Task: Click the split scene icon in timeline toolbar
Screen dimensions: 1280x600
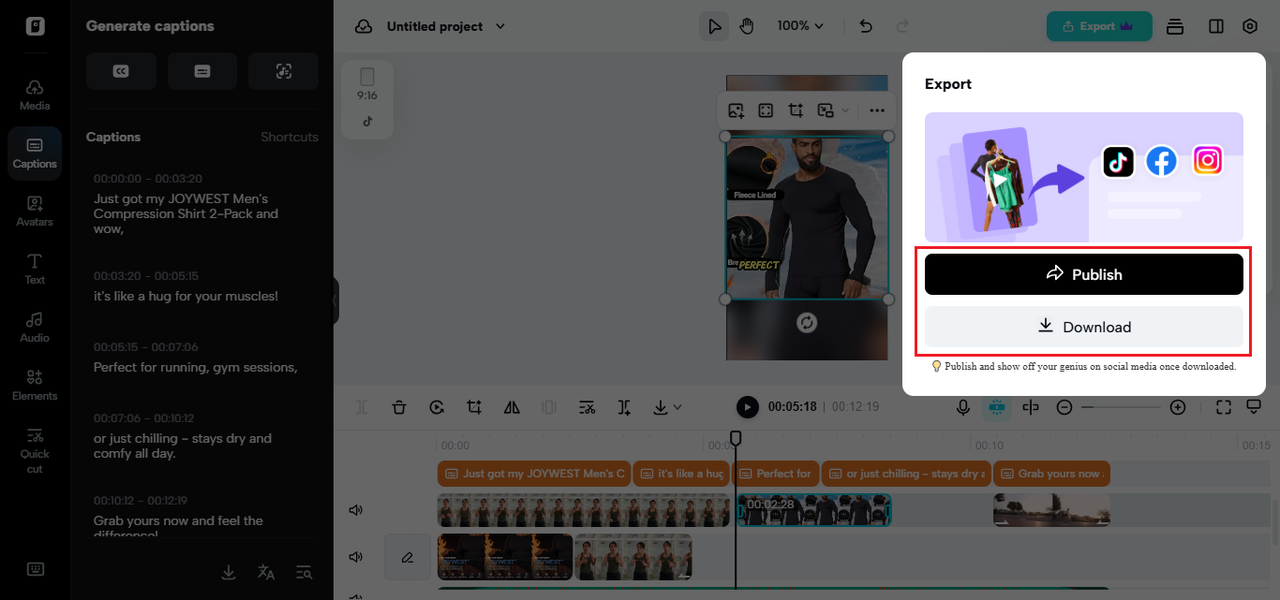Action: pos(624,407)
